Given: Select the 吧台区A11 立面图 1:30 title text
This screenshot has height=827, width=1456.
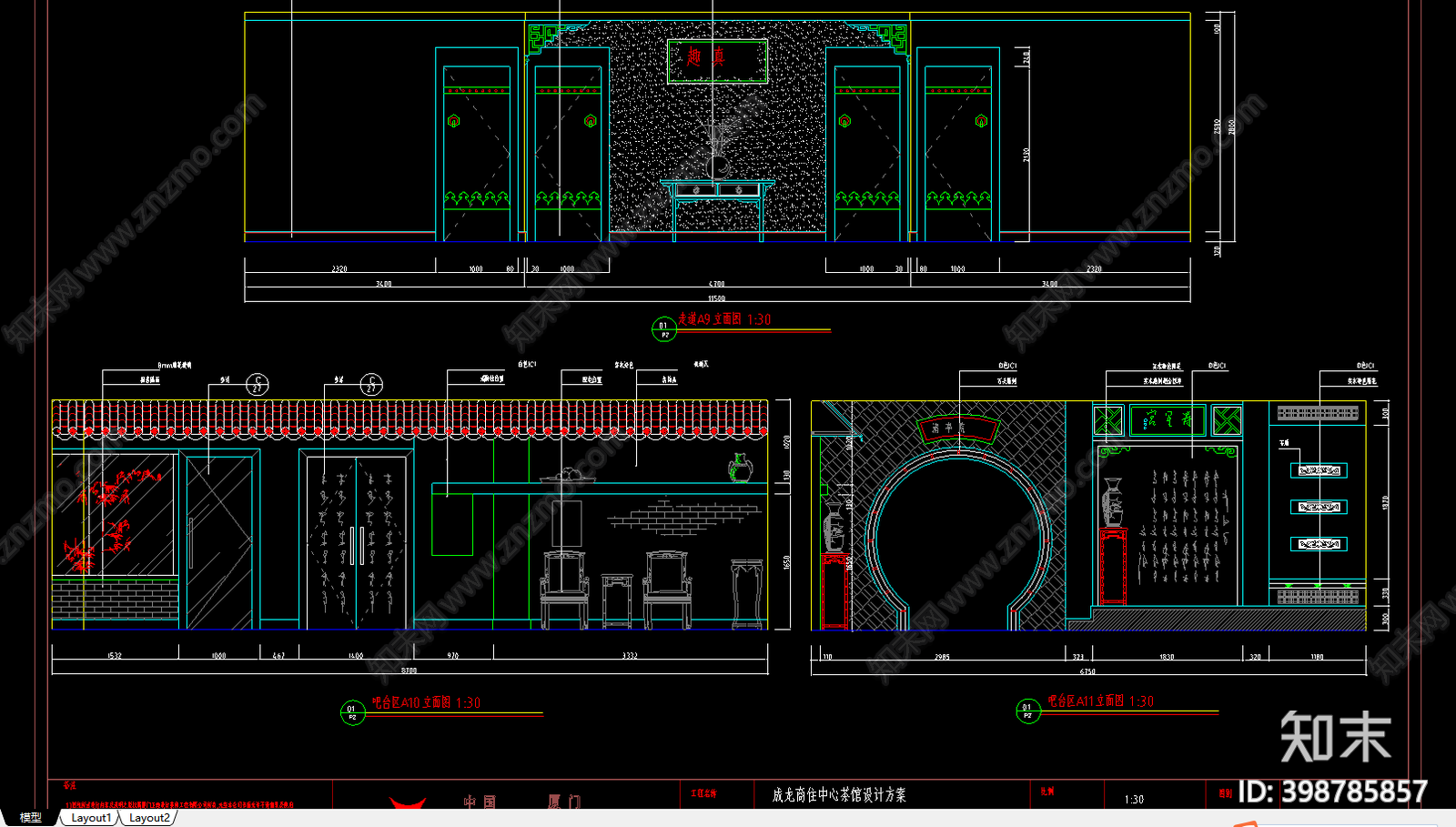Looking at the screenshot, I should point(1100,701).
